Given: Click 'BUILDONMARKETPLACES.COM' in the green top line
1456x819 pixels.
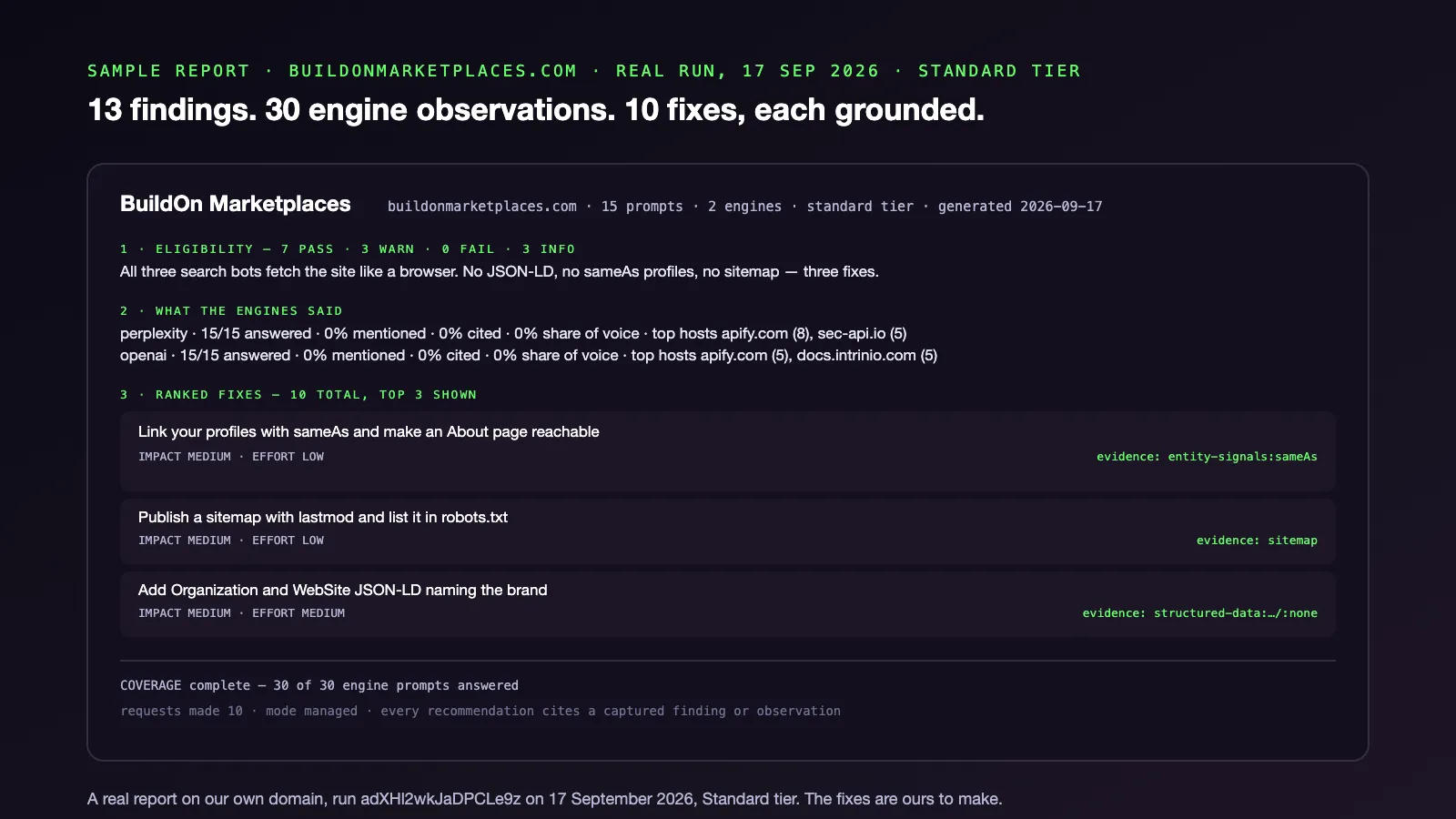Looking at the screenshot, I should click(433, 71).
